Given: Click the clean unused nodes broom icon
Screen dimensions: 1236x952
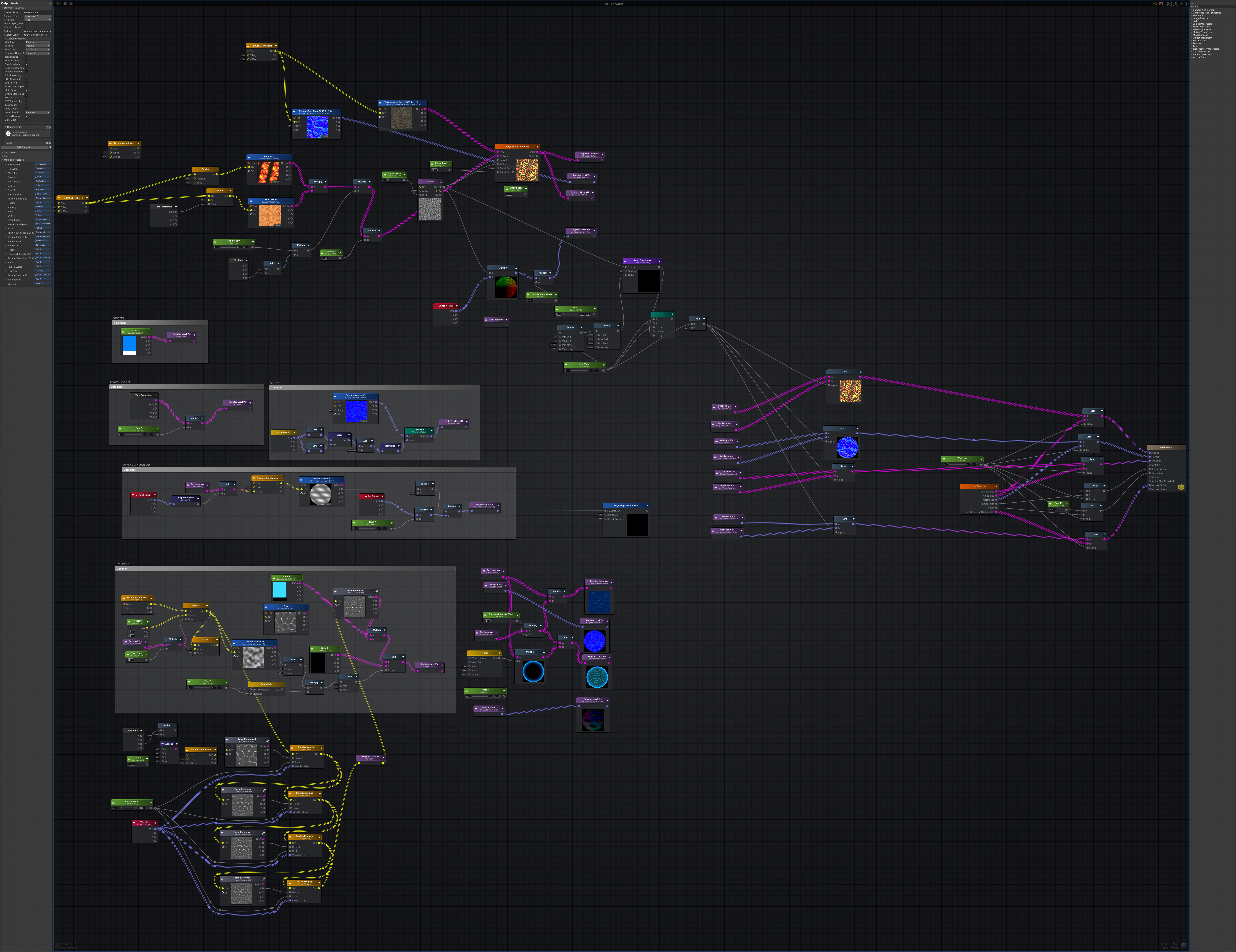Looking at the screenshot, I should pos(1182,3).
